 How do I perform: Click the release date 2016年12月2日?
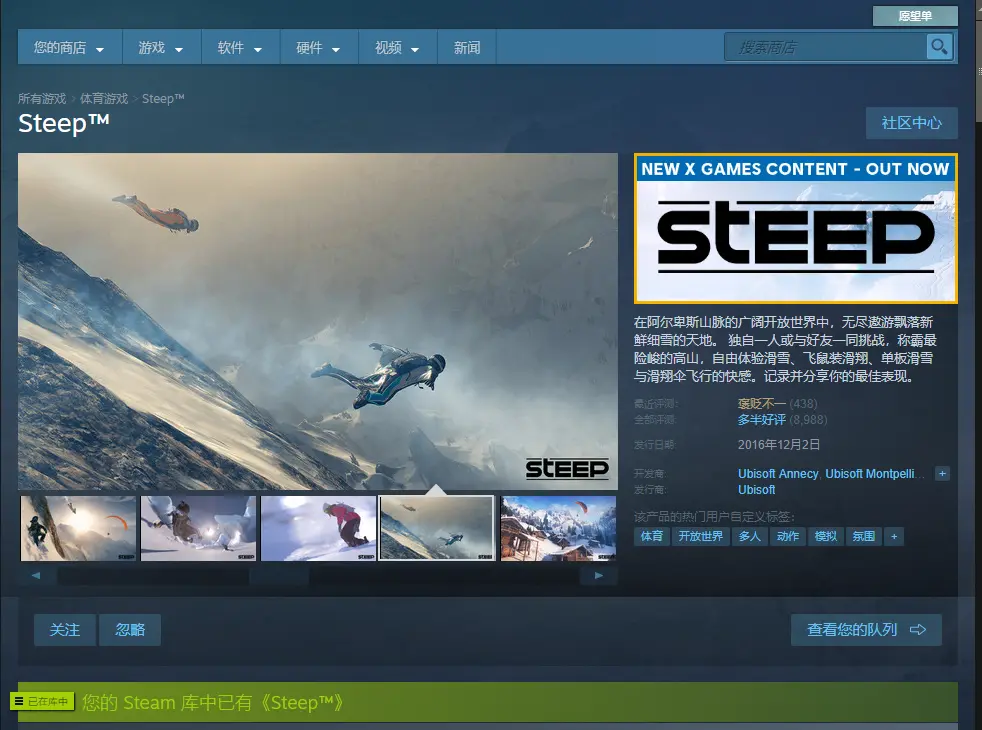click(778, 445)
